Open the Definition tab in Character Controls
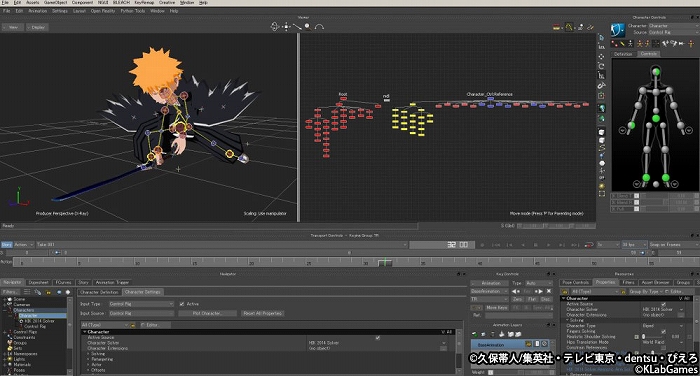The width and height of the screenshot is (700, 376). [623, 54]
